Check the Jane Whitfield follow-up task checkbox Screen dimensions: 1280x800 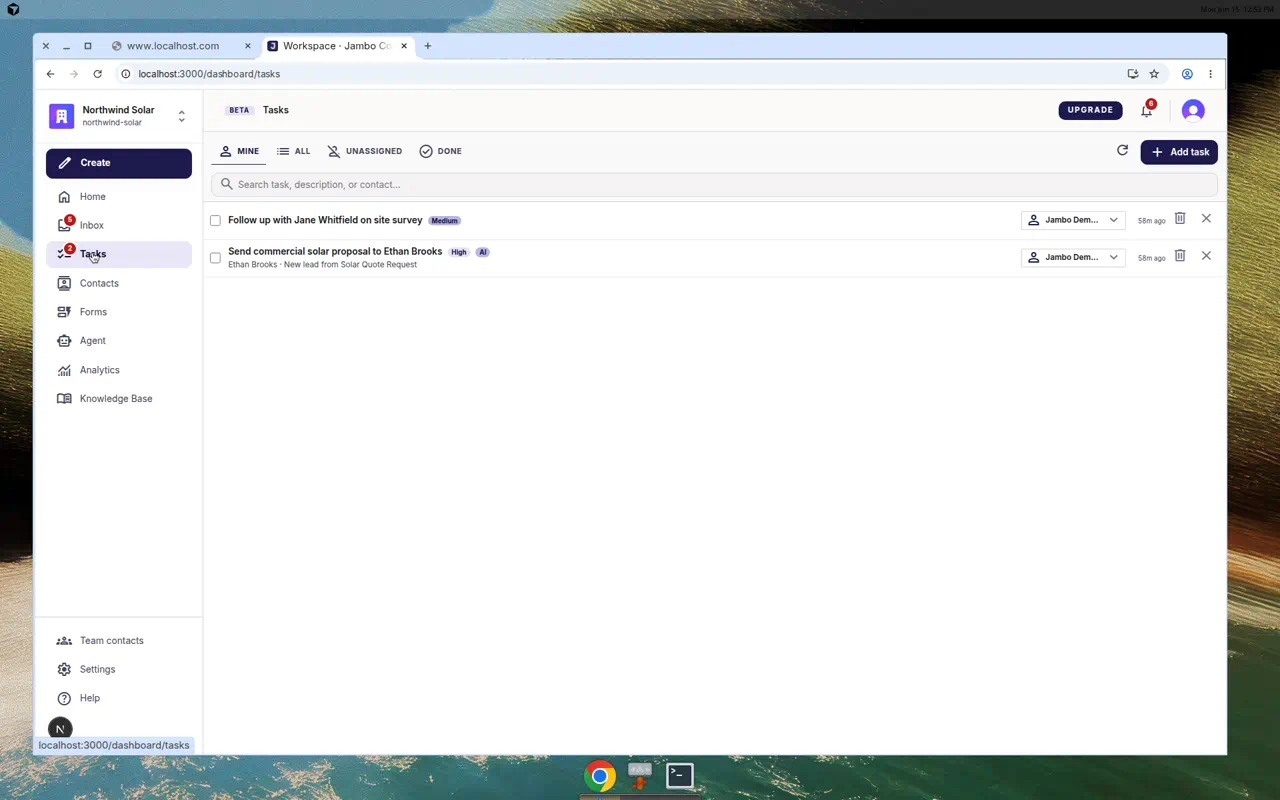(x=215, y=220)
